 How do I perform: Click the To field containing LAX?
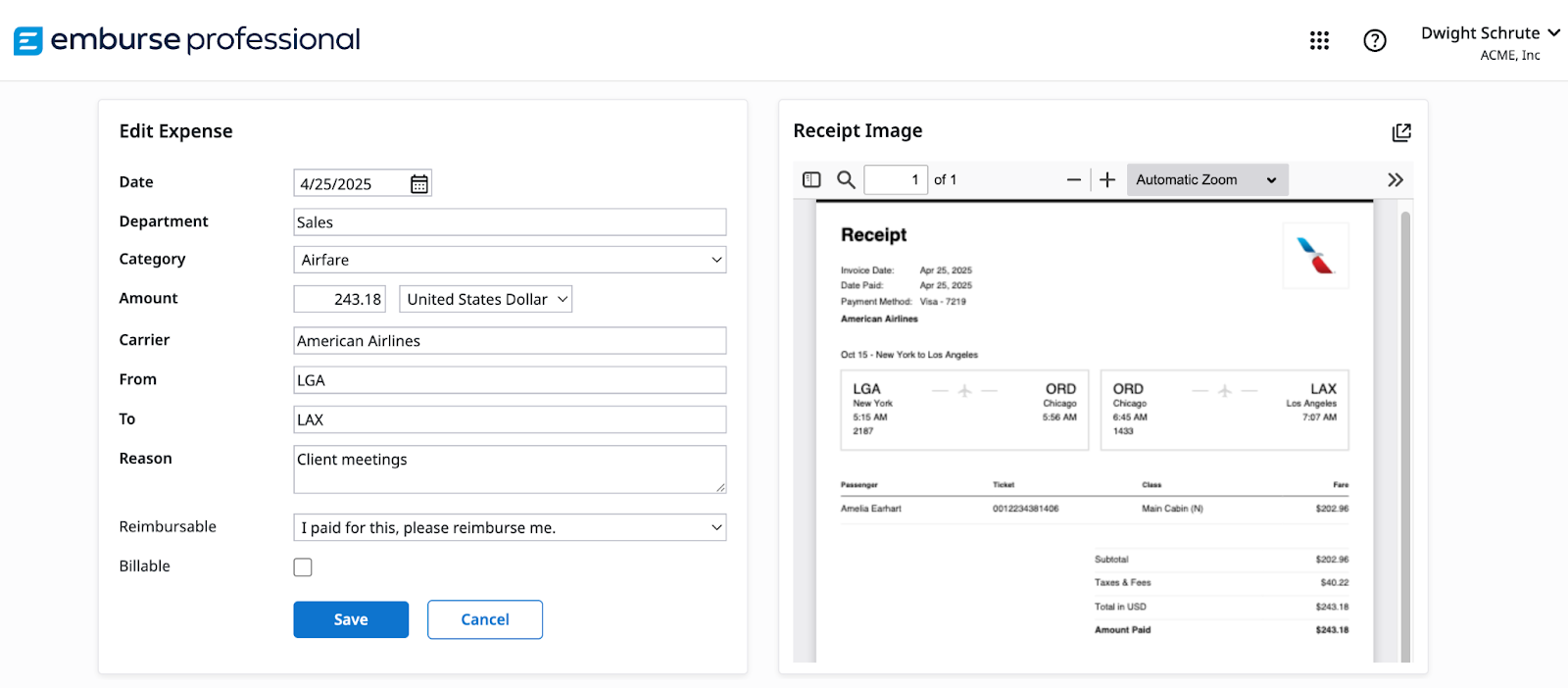tap(510, 419)
